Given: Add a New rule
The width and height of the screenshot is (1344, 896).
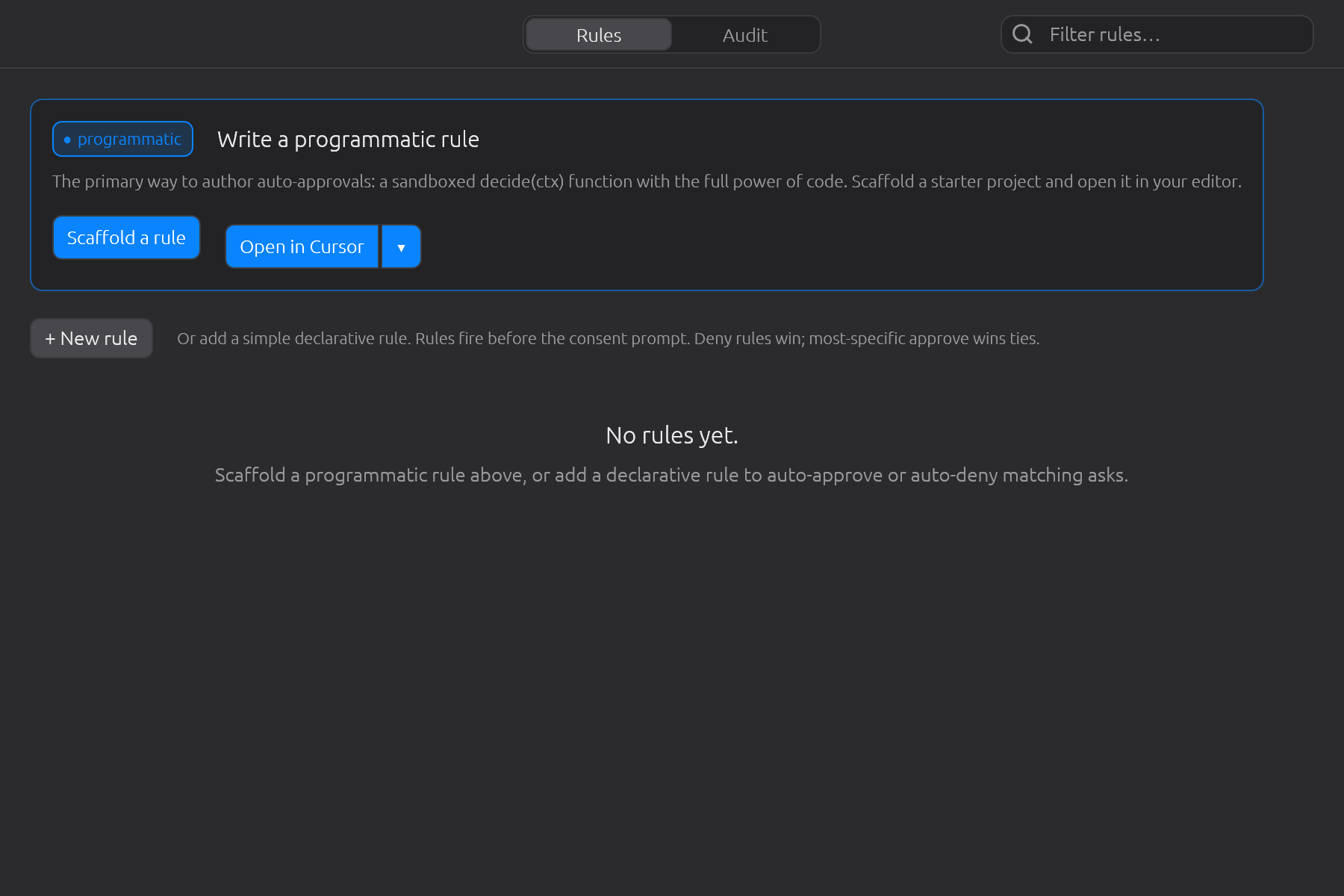Looking at the screenshot, I should click(91, 338).
